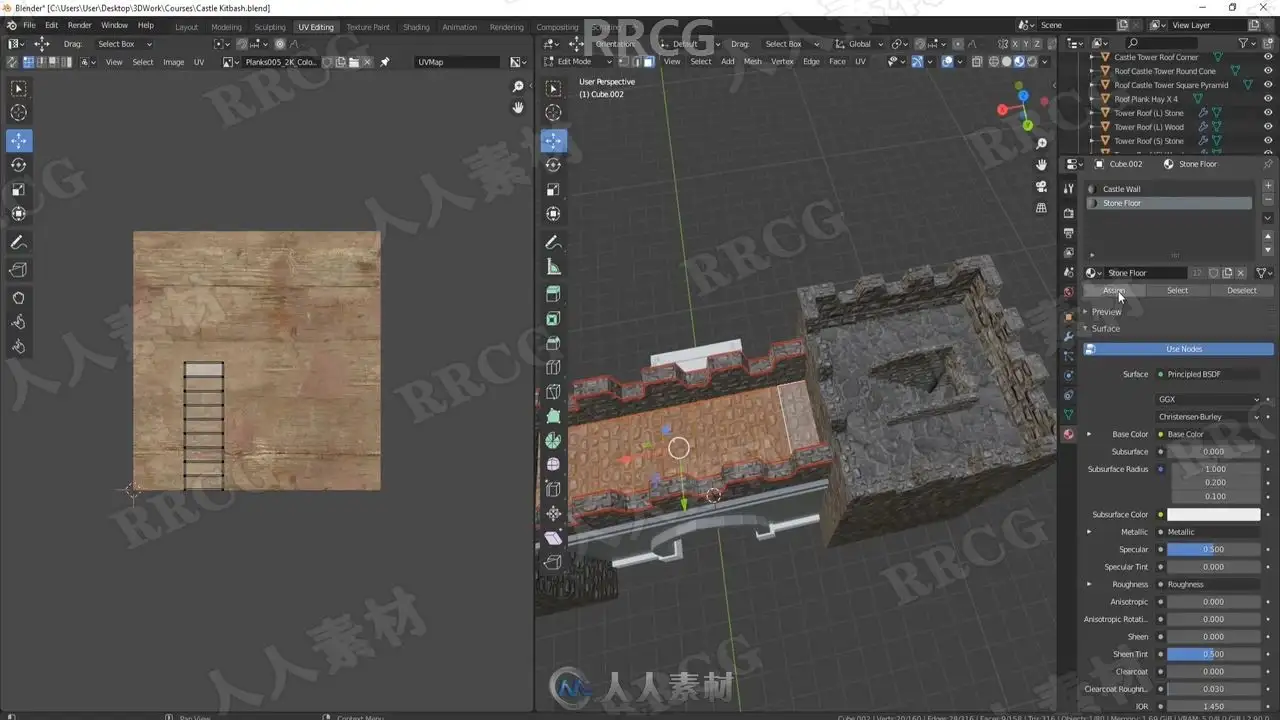Open the Render menu
Image resolution: width=1280 pixels, height=720 pixels.
pos(79,25)
